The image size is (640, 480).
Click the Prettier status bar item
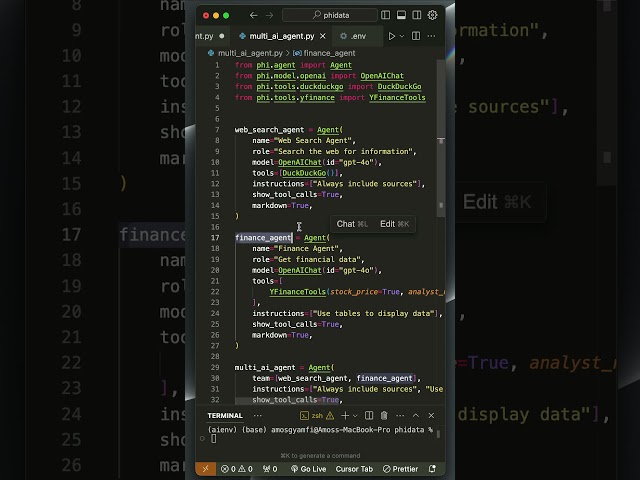point(400,469)
